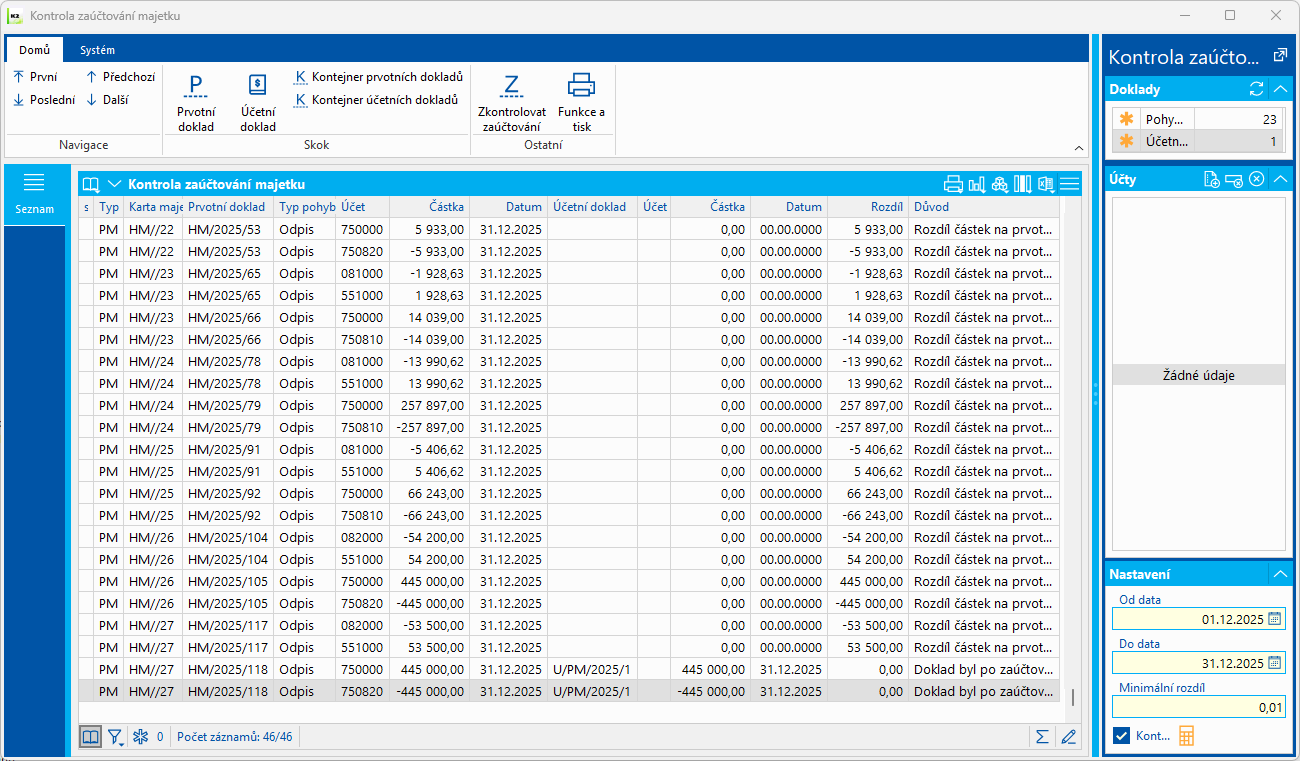
Task: Click the Prvotní doklad icon
Action: click(196, 87)
